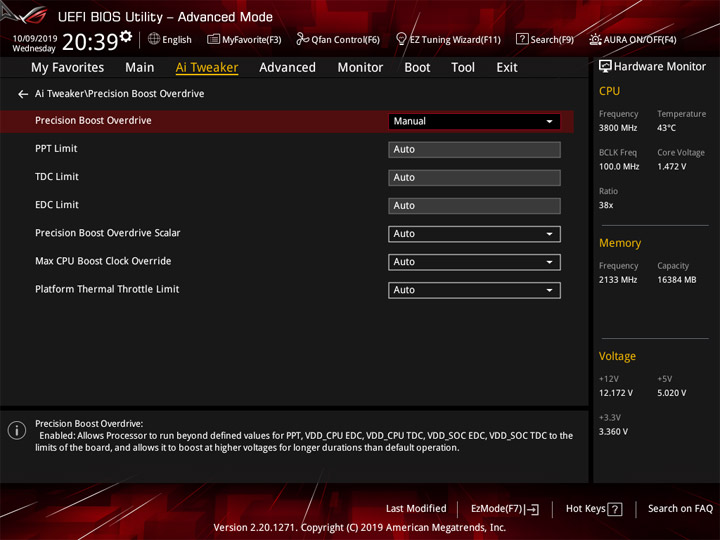720x540 pixels.
Task: Click the BCLK Freq 100.0 MHz value
Action: 619,167
